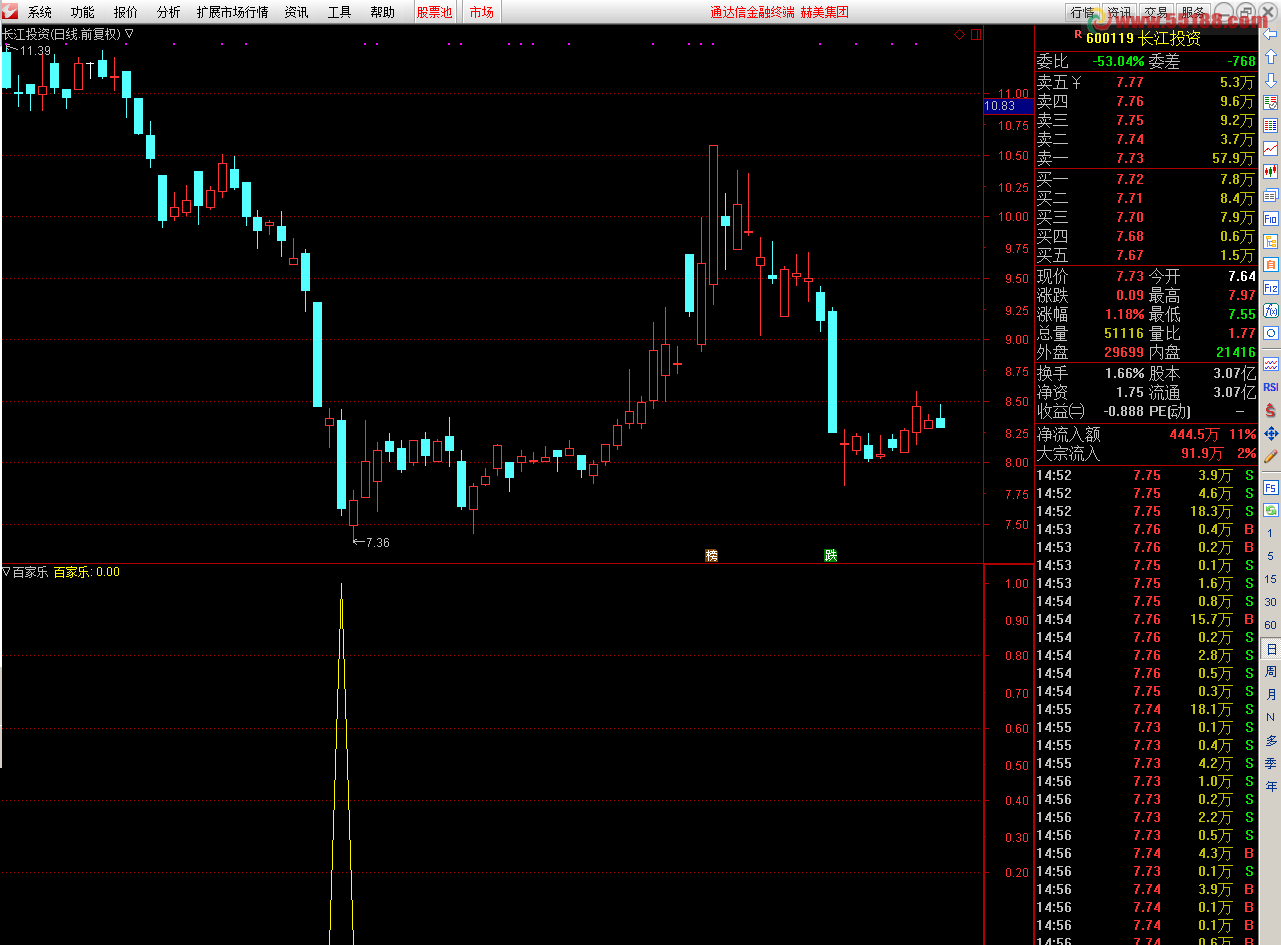Click the 榜 marker on chart timeline

(712, 555)
